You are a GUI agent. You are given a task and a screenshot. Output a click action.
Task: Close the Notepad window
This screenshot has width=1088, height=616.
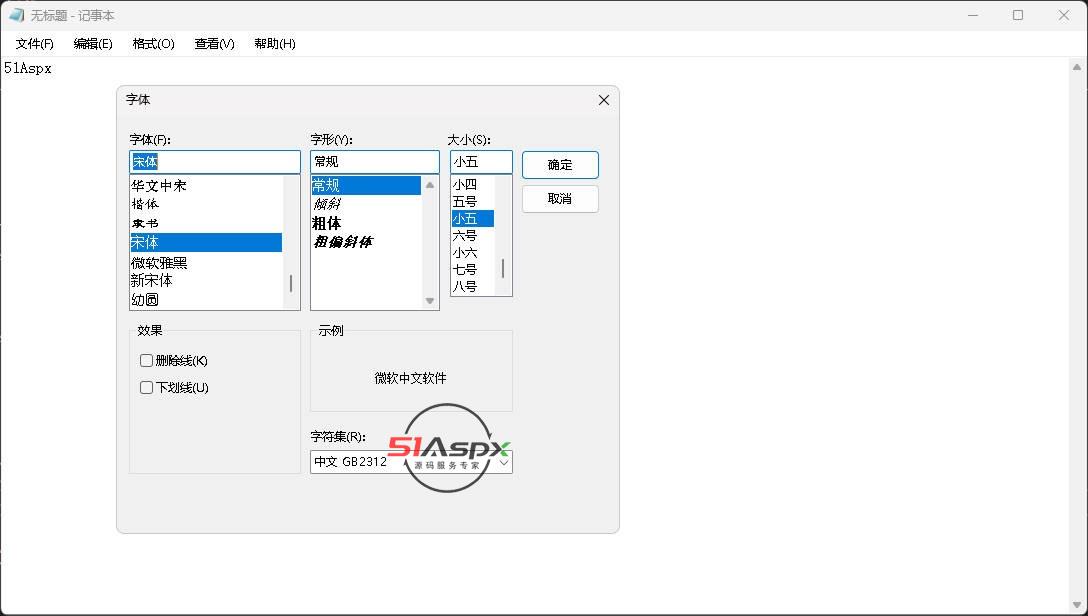coord(1064,15)
